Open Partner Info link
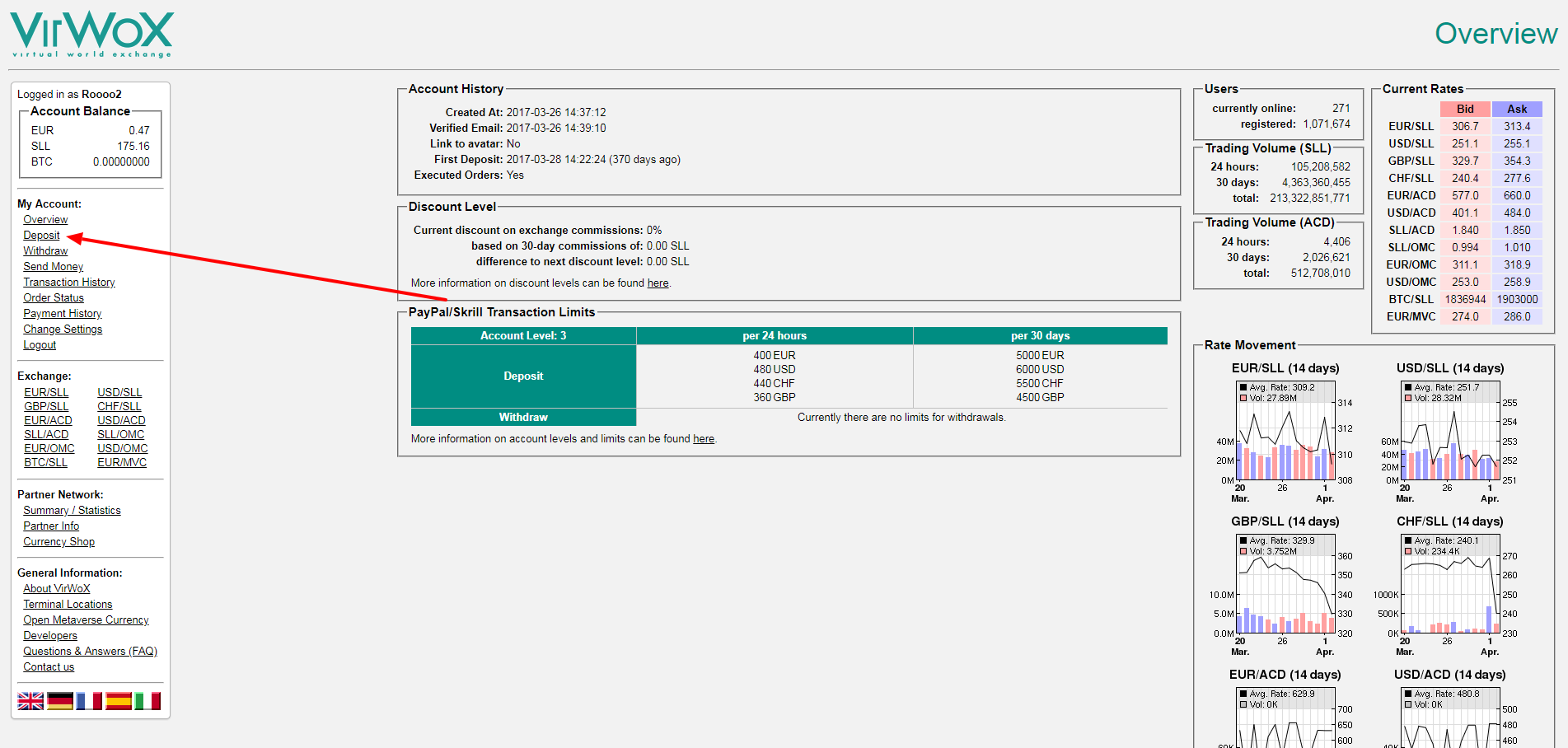The height and width of the screenshot is (748, 1568). pos(51,526)
